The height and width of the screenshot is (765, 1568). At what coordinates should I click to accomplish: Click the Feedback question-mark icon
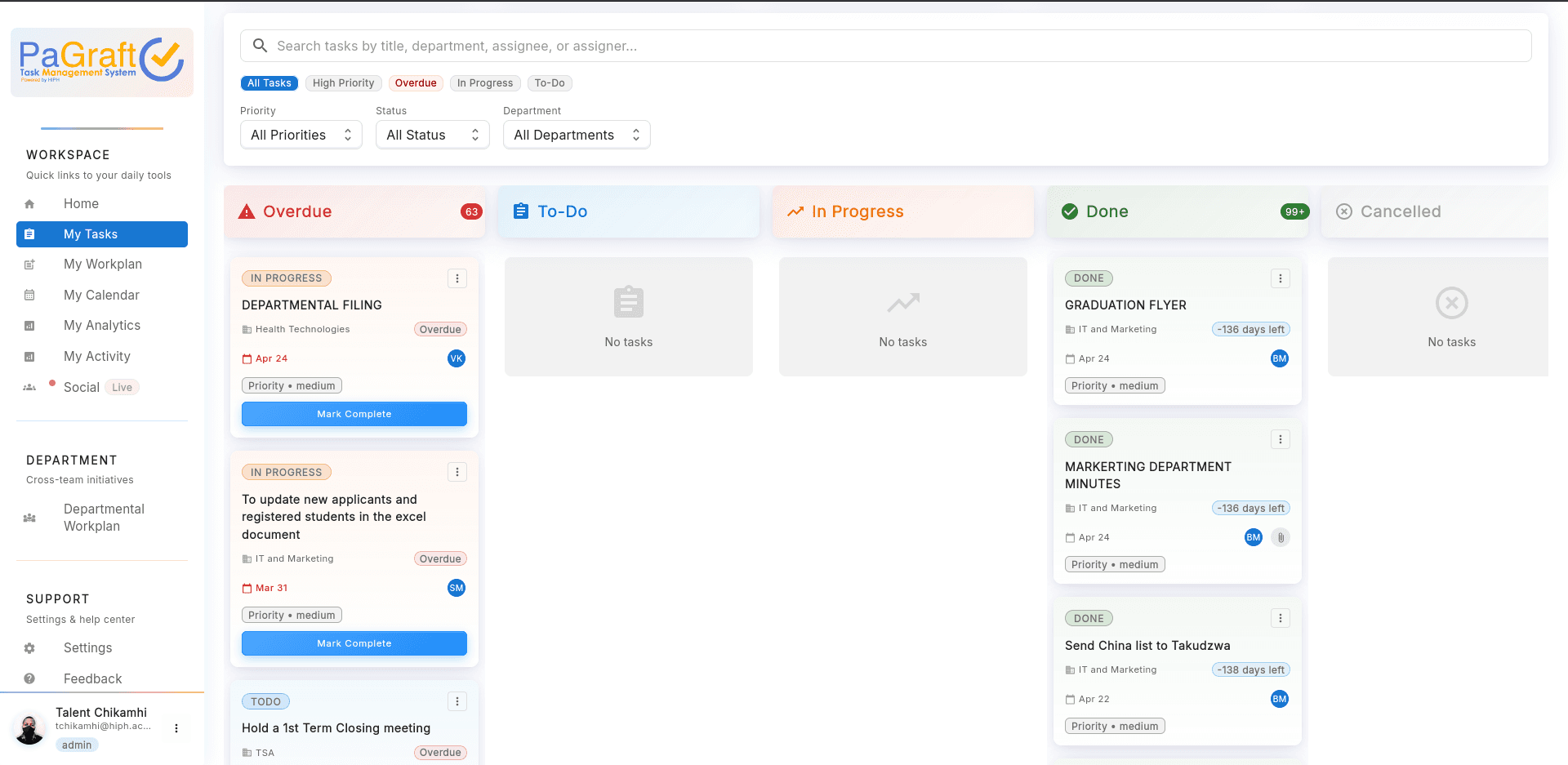(29, 678)
